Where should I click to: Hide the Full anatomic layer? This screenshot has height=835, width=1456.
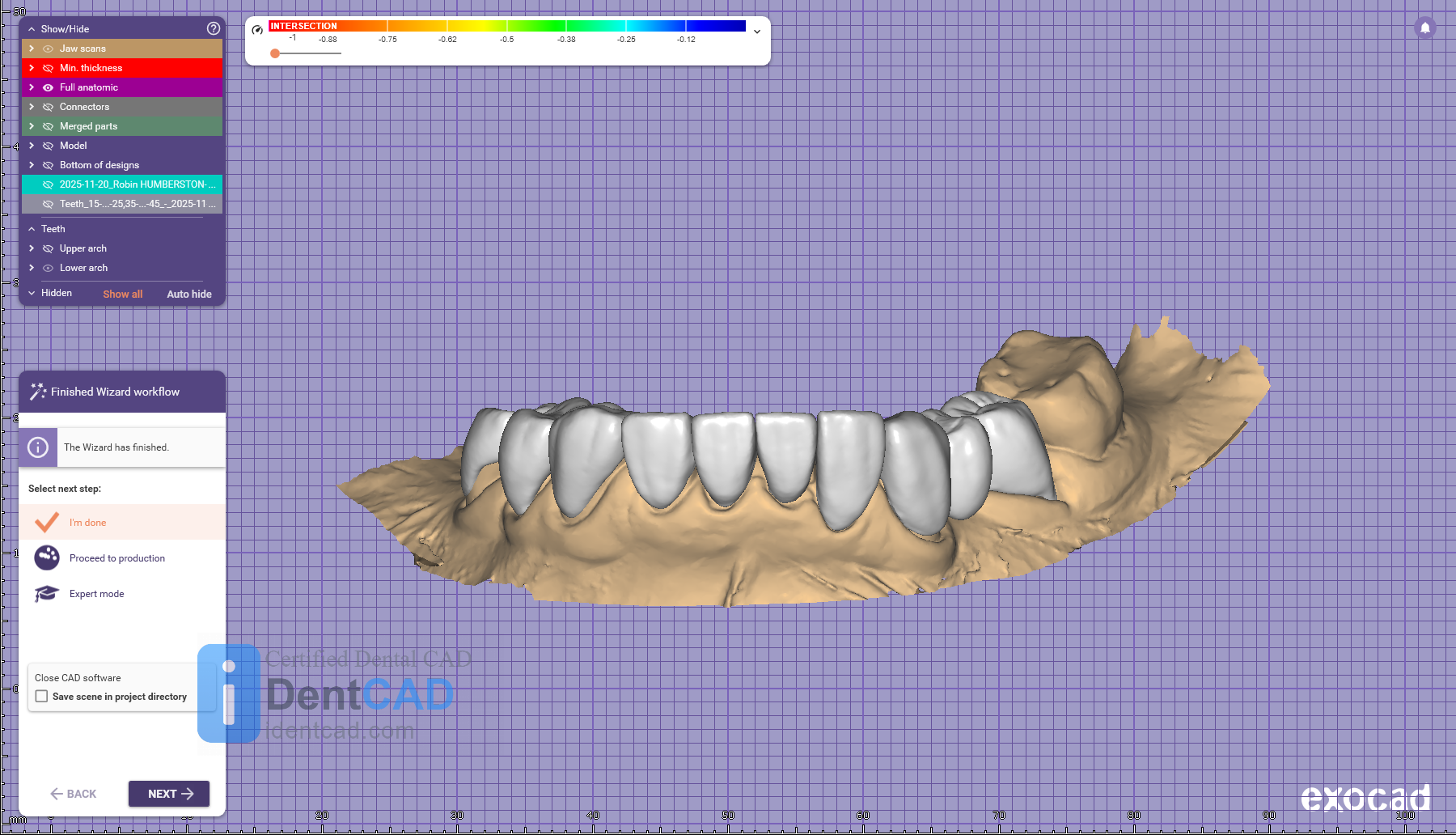49,87
